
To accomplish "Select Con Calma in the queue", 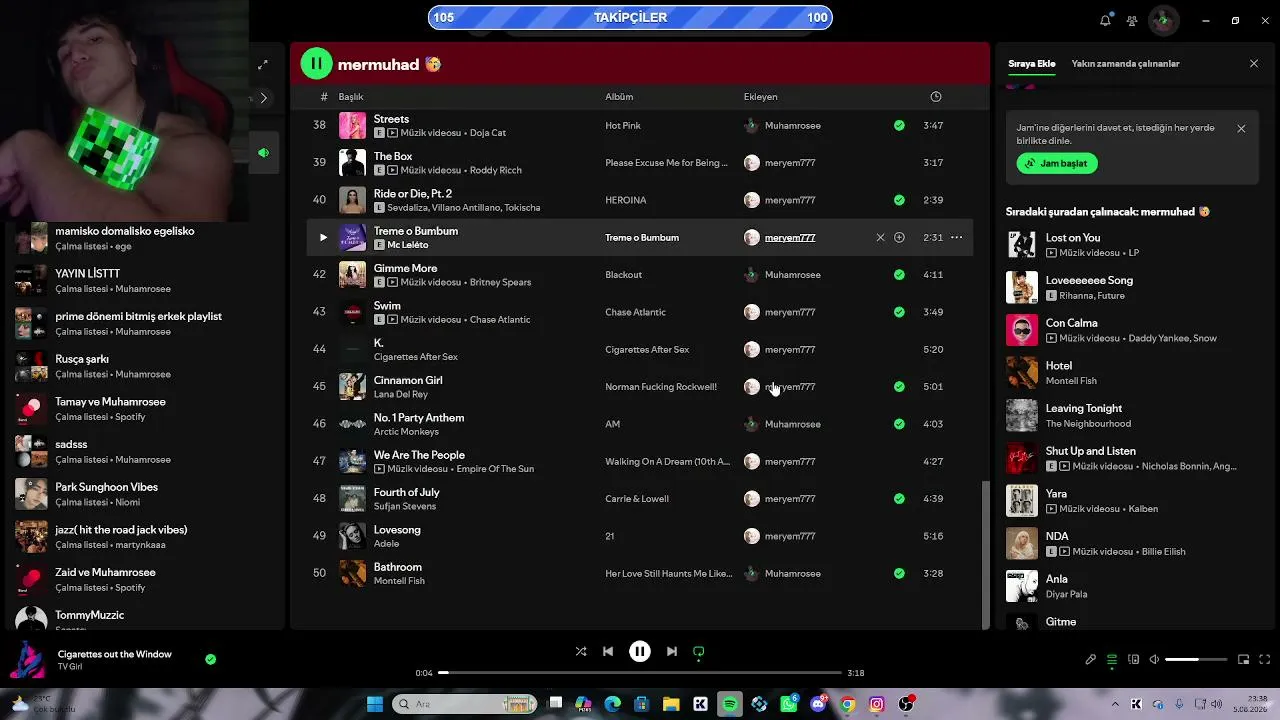I will pyautogui.click(x=1072, y=323).
